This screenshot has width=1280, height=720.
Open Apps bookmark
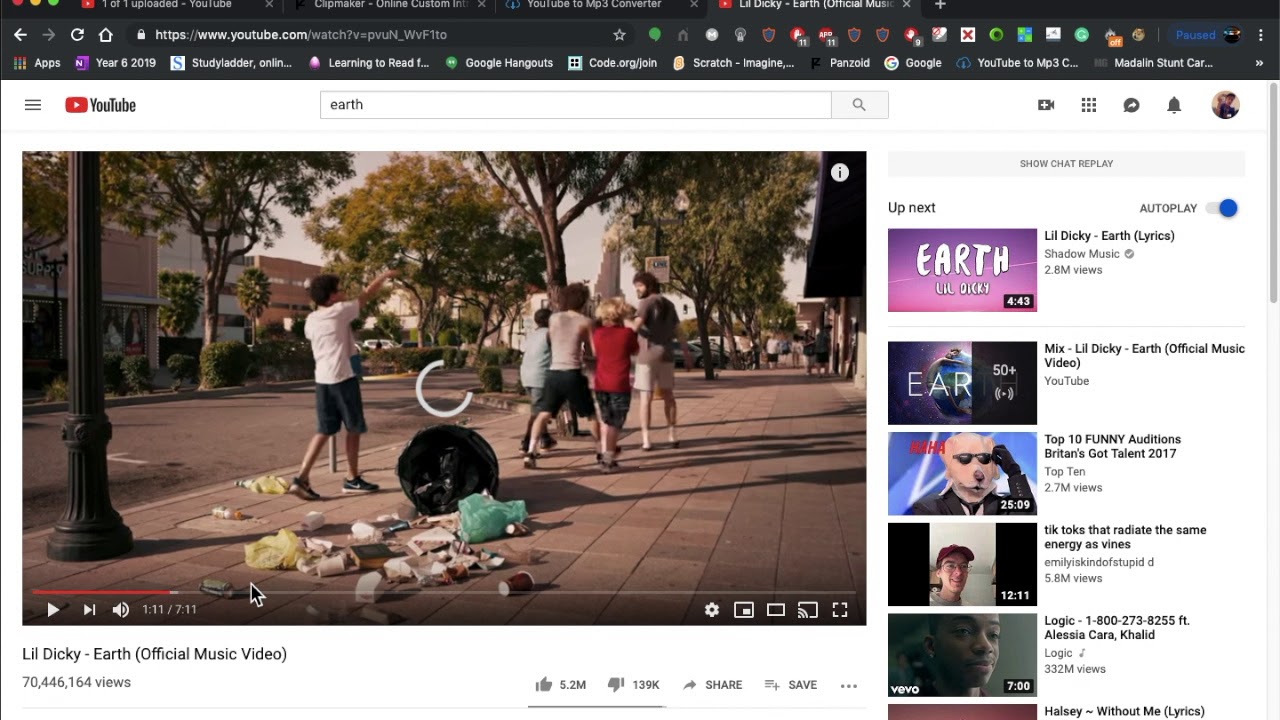[x=37, y=63]
